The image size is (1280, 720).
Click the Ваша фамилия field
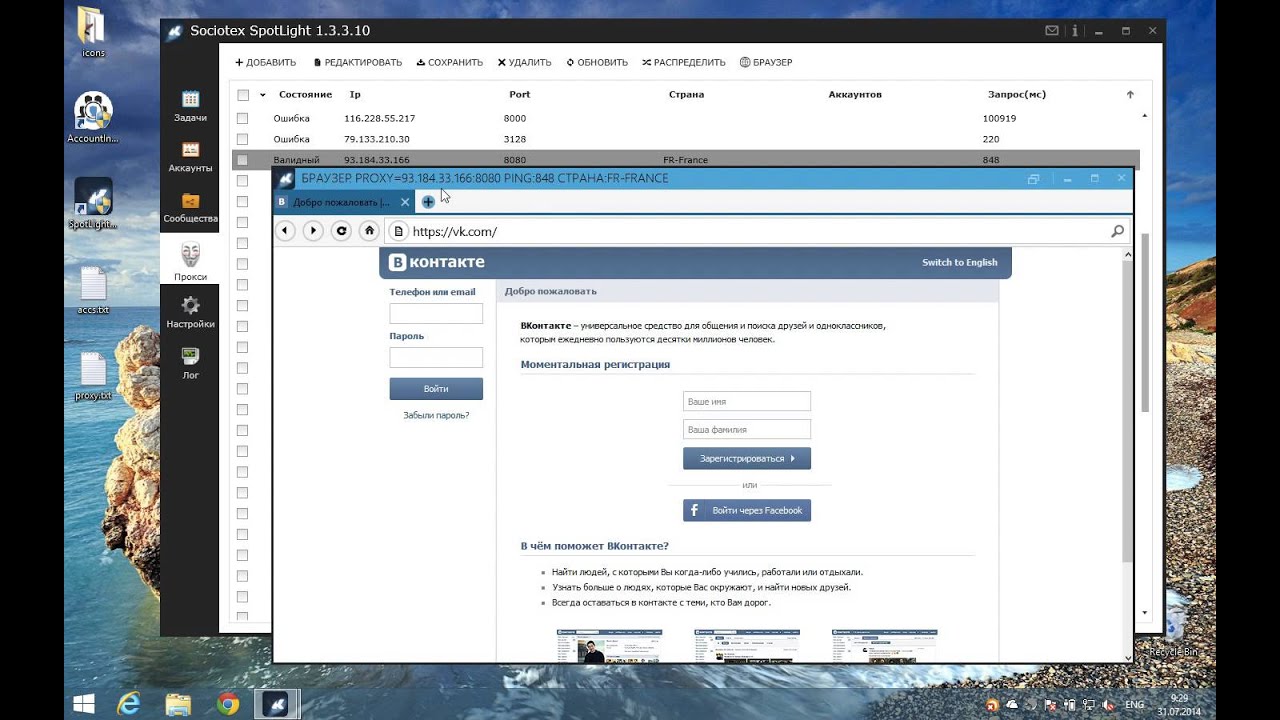[x=747, y=429]
